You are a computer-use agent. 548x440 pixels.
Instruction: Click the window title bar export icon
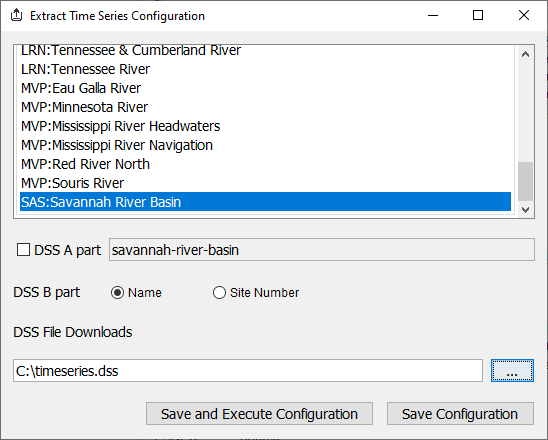pos(16,15)
